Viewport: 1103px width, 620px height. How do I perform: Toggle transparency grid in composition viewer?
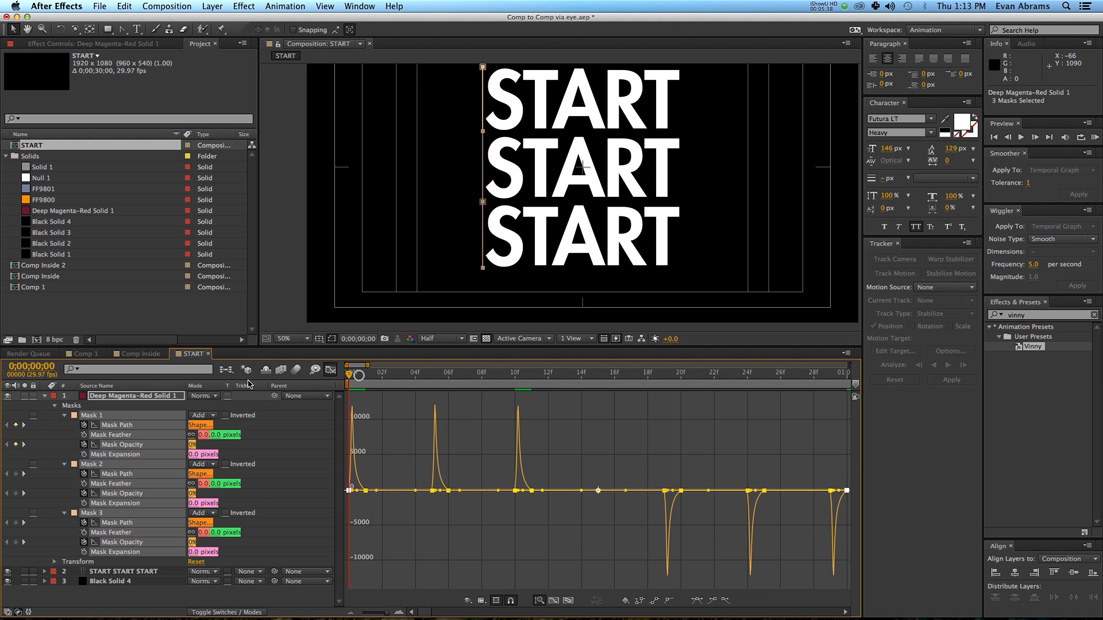coord(486,339)
